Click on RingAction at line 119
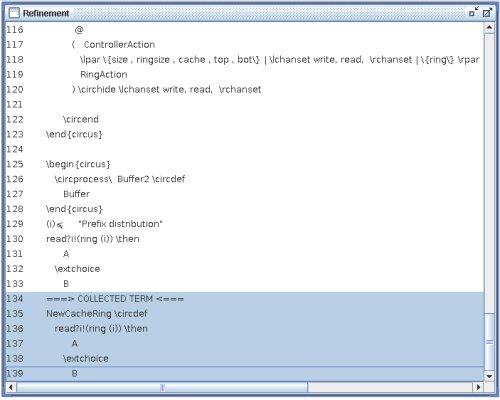This screenshot has height=400, width=500. [x=104, y=75]
